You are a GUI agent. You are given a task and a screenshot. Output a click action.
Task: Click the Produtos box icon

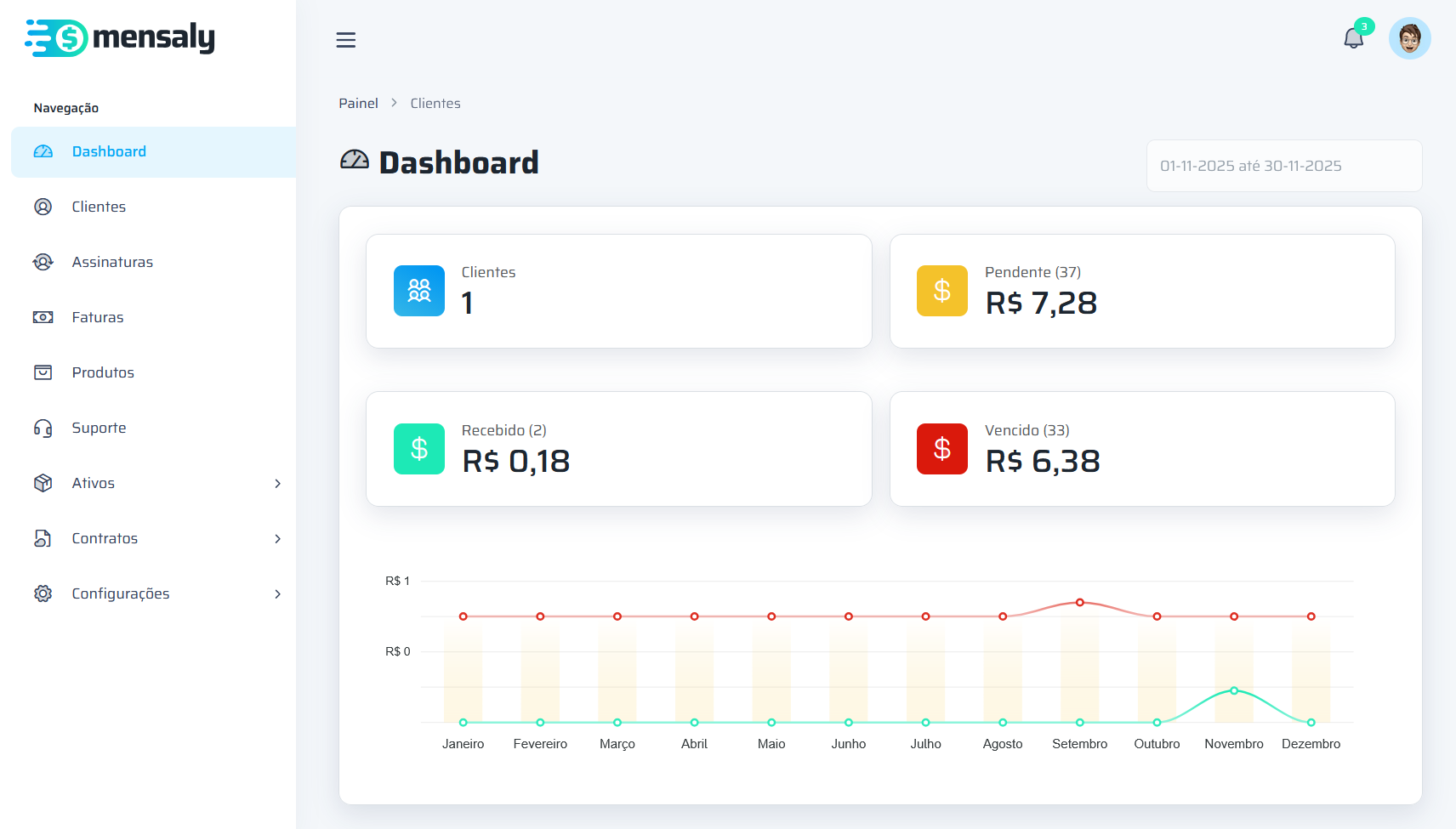point(43,372)
